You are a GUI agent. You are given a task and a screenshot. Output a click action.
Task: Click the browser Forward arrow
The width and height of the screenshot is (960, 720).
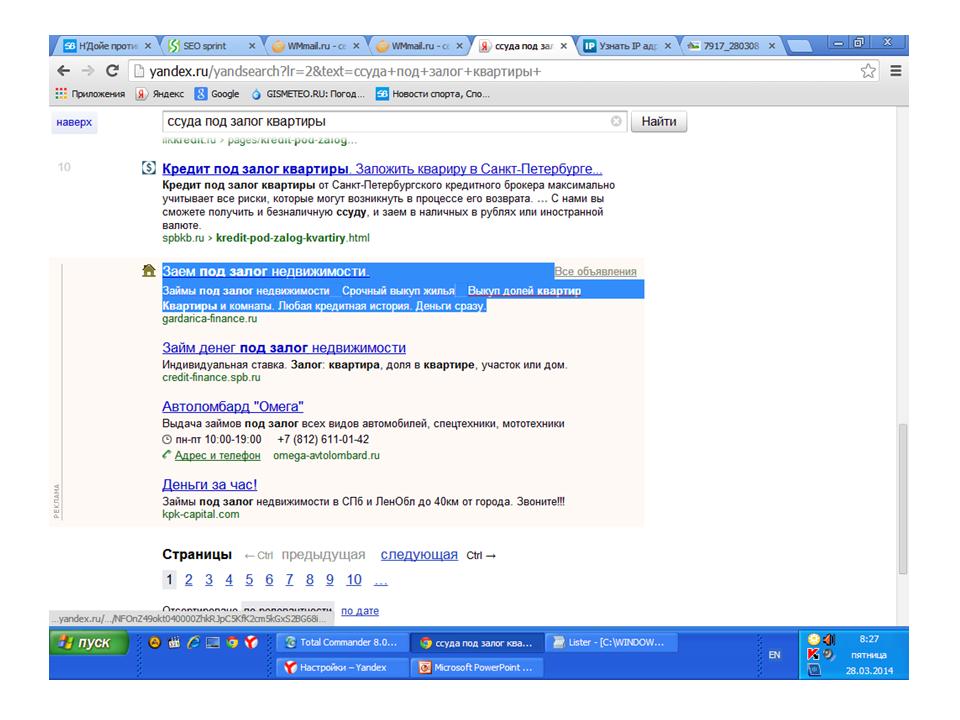click(88, 71)
